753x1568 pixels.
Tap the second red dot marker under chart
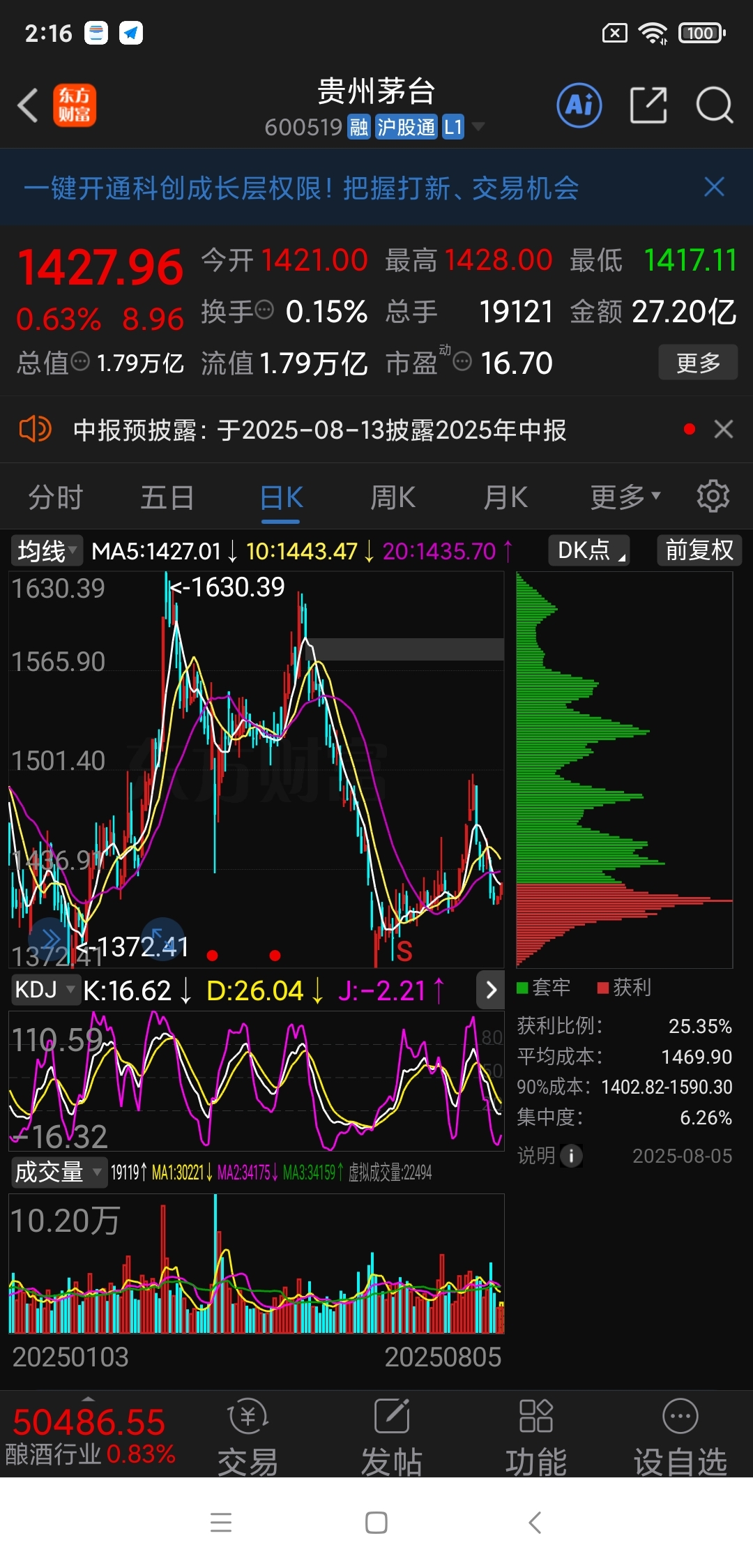pyautogui.click(x=275, y=955)
